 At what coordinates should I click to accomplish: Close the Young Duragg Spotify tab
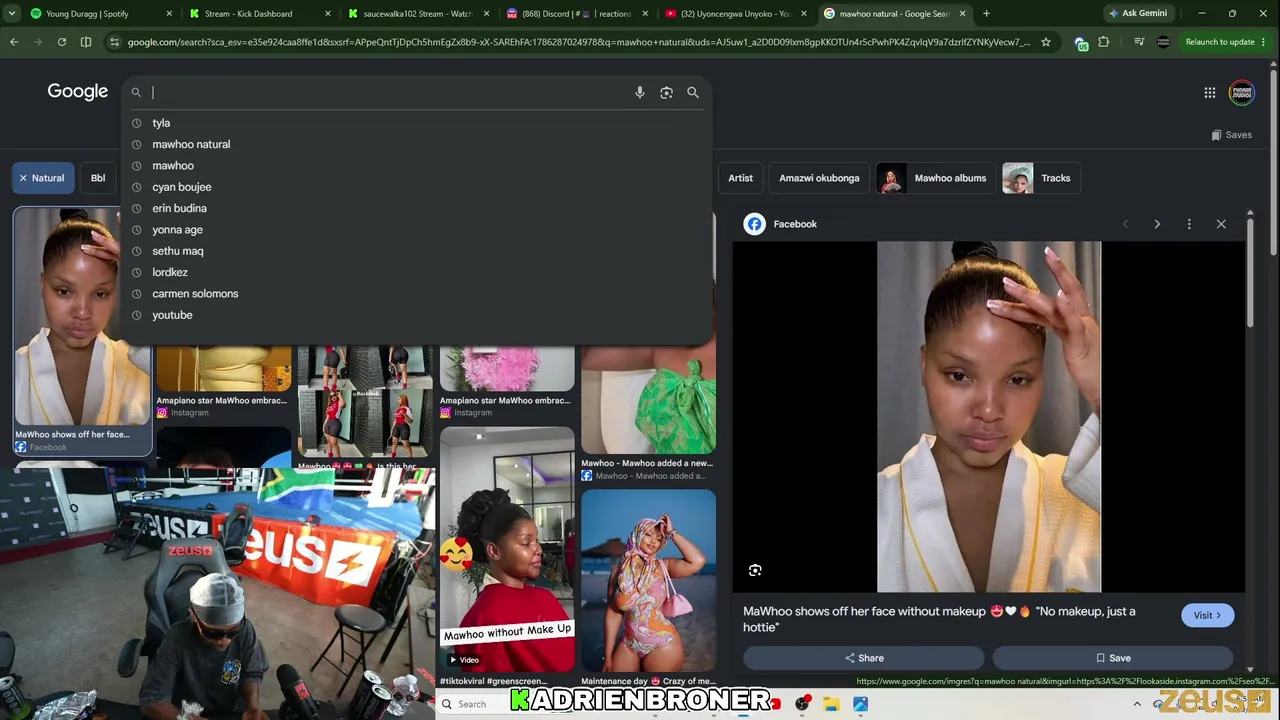tap(169, 14)
